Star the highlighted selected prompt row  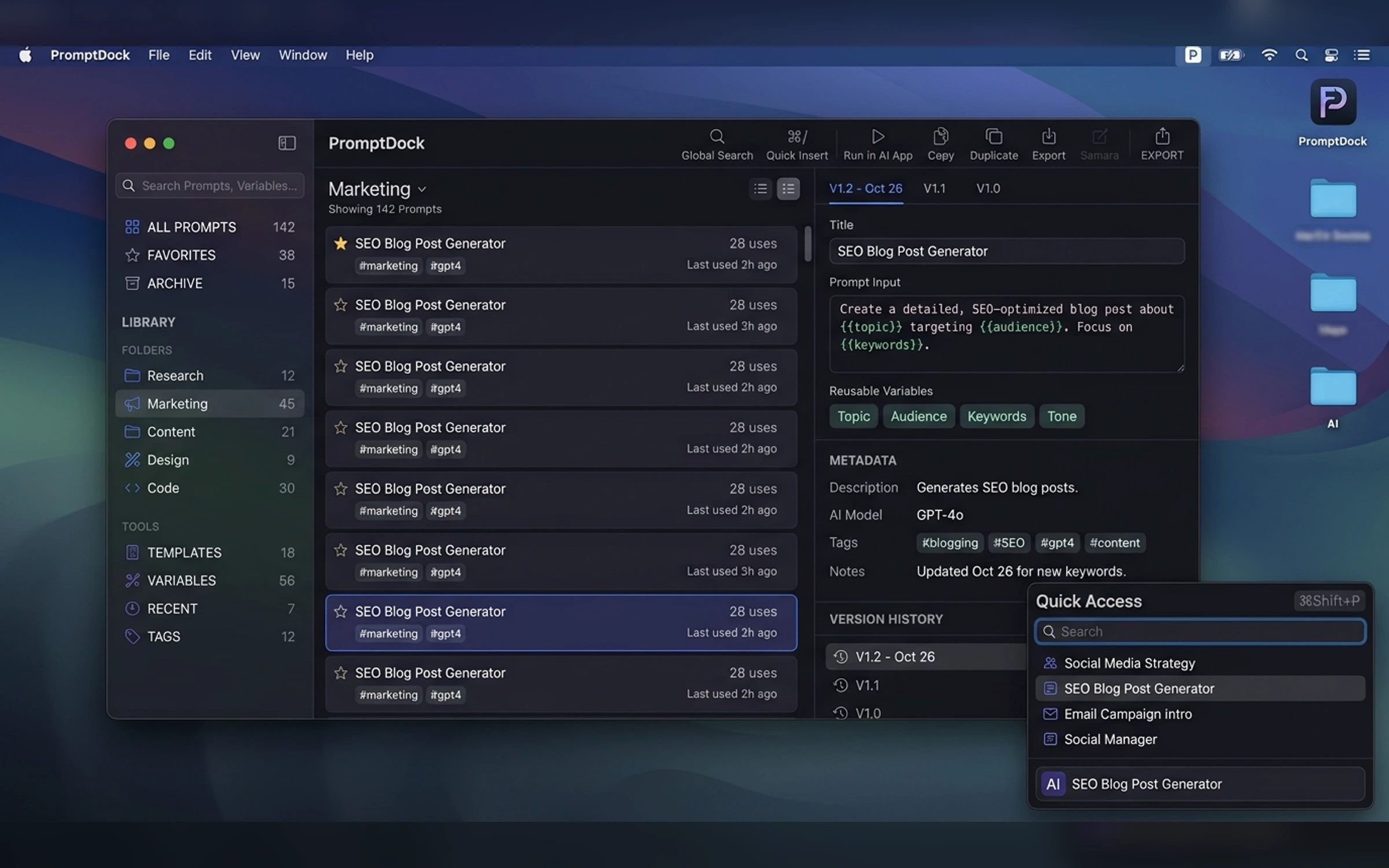[x=341, y=612]
